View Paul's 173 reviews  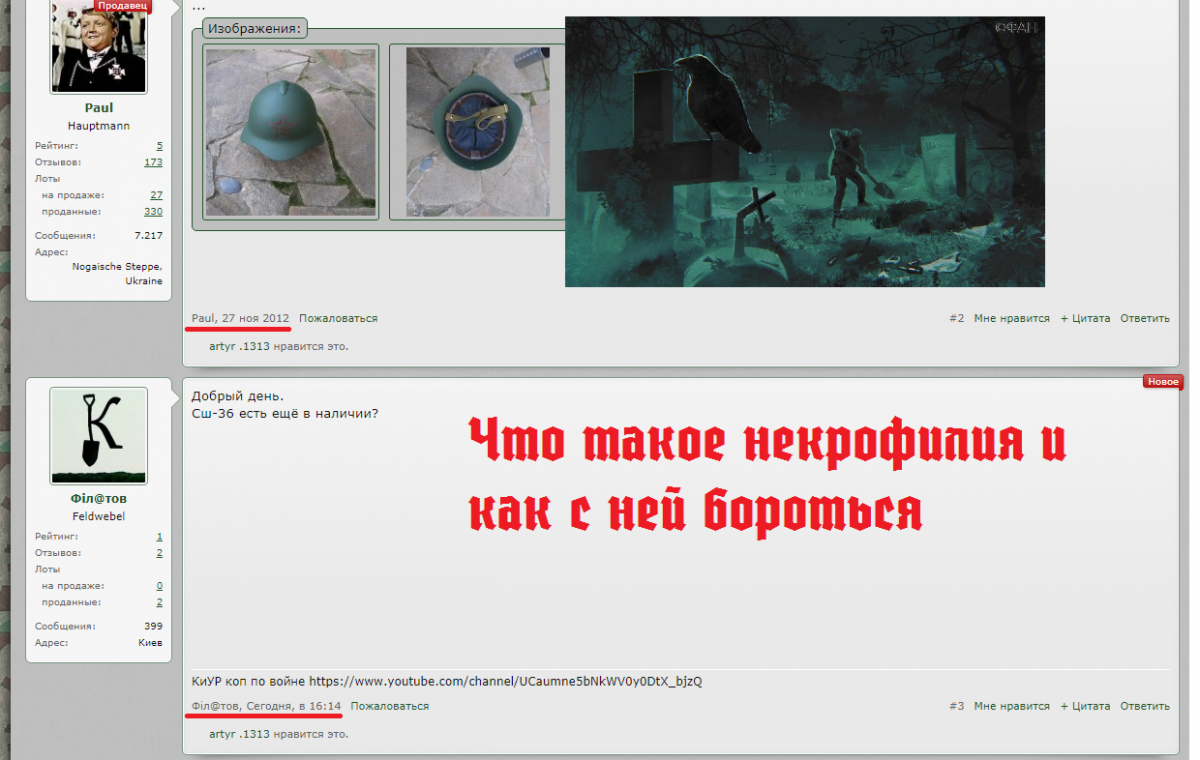(x=153, y=162)
